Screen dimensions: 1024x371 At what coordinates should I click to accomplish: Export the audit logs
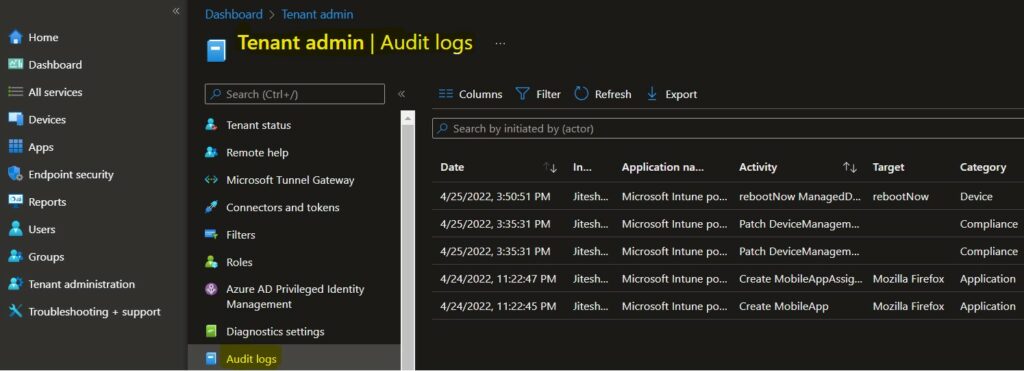coord(671,94)
